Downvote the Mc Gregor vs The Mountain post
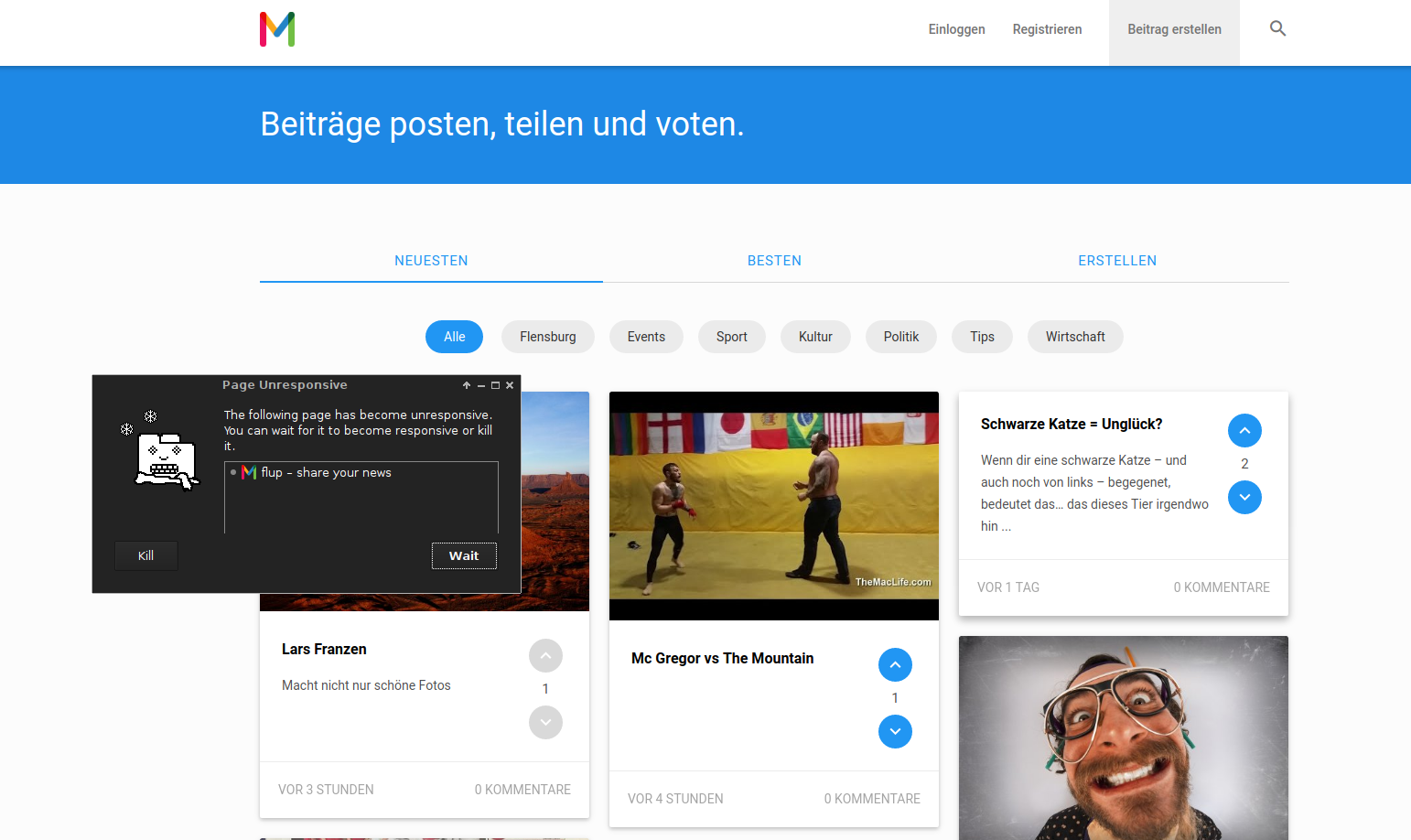The height and width of the screenshot is (840, 1411). pyautogui.click(x=895, y=732)
